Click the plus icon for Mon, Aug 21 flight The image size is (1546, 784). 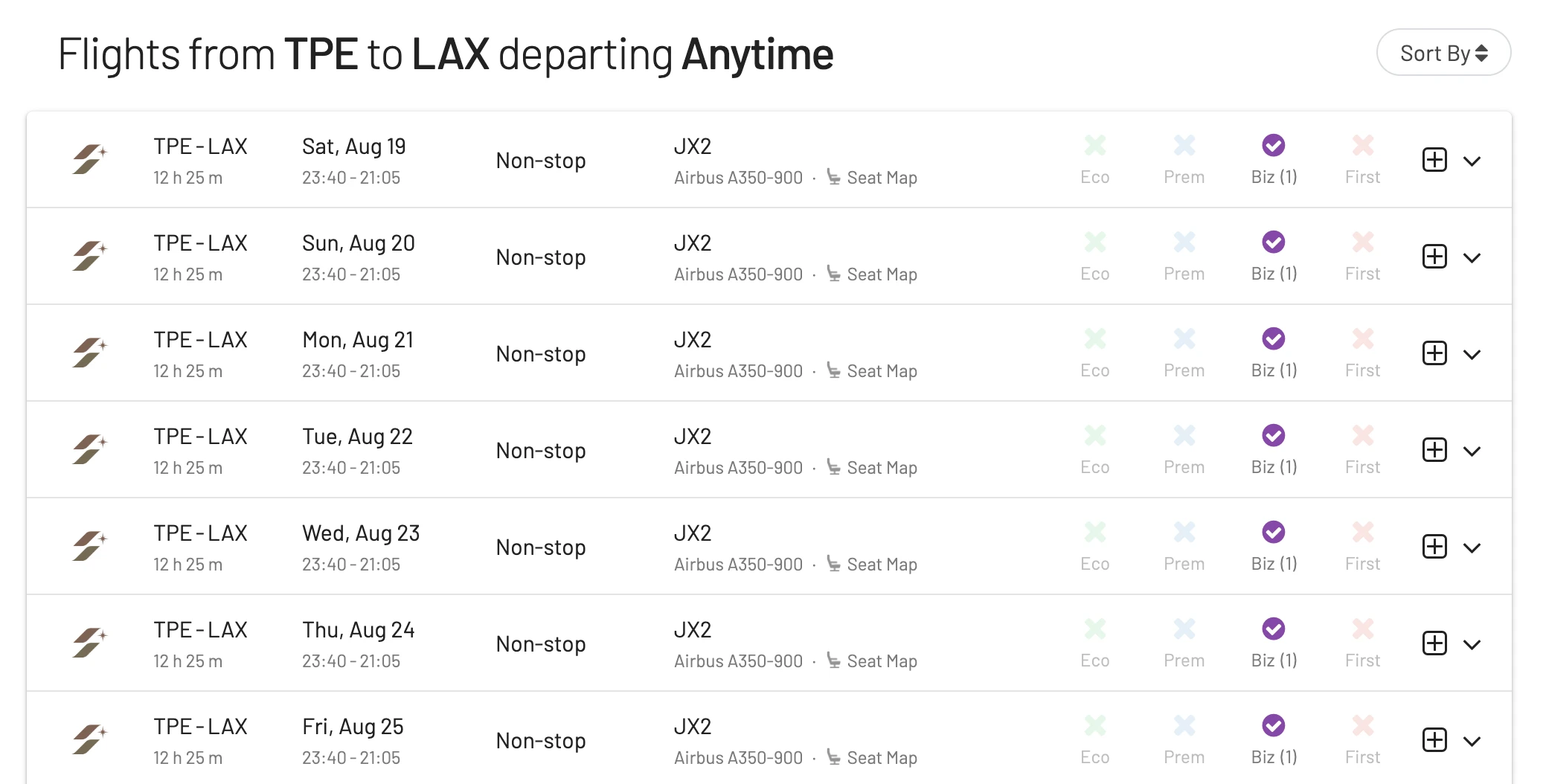[x=1434, y=353]
